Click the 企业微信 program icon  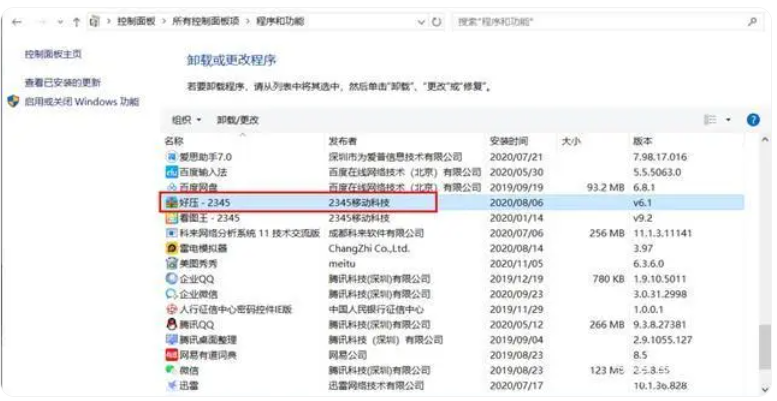coord(171,294)
